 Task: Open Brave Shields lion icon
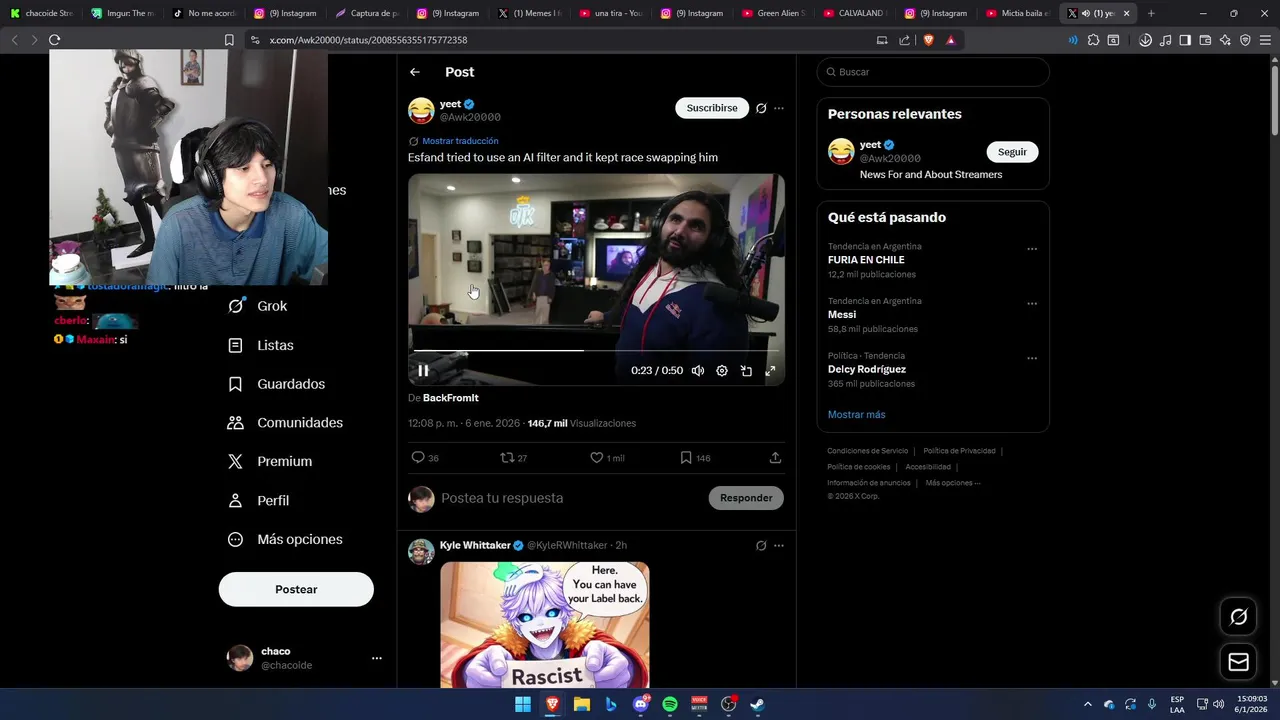coord(928,40)
